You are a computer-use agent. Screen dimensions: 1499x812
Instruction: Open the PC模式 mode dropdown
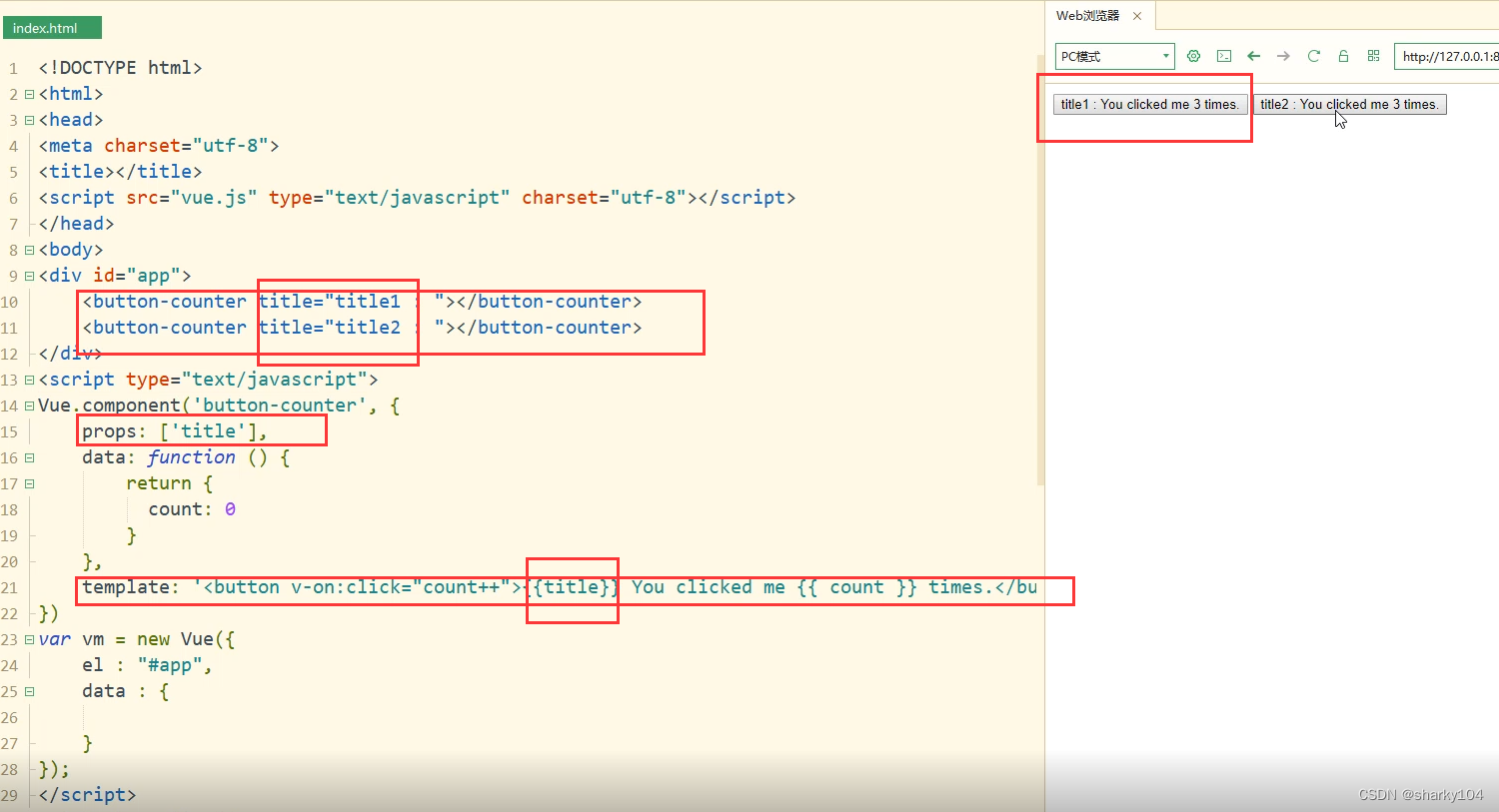point(1115,56)
